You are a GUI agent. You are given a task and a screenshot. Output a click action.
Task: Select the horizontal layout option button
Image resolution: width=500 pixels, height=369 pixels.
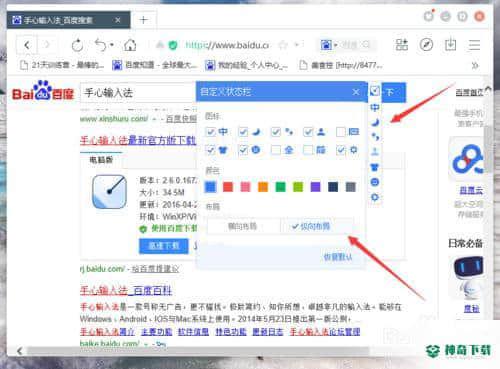click(x=243, y=227)
